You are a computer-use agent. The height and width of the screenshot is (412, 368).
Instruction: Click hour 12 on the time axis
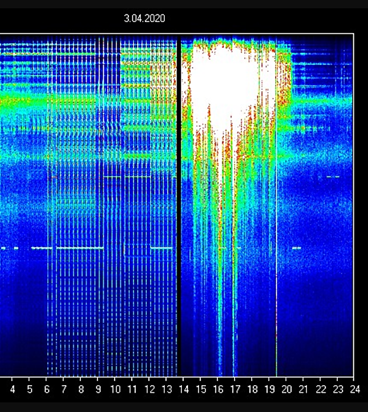pos(149,389)
